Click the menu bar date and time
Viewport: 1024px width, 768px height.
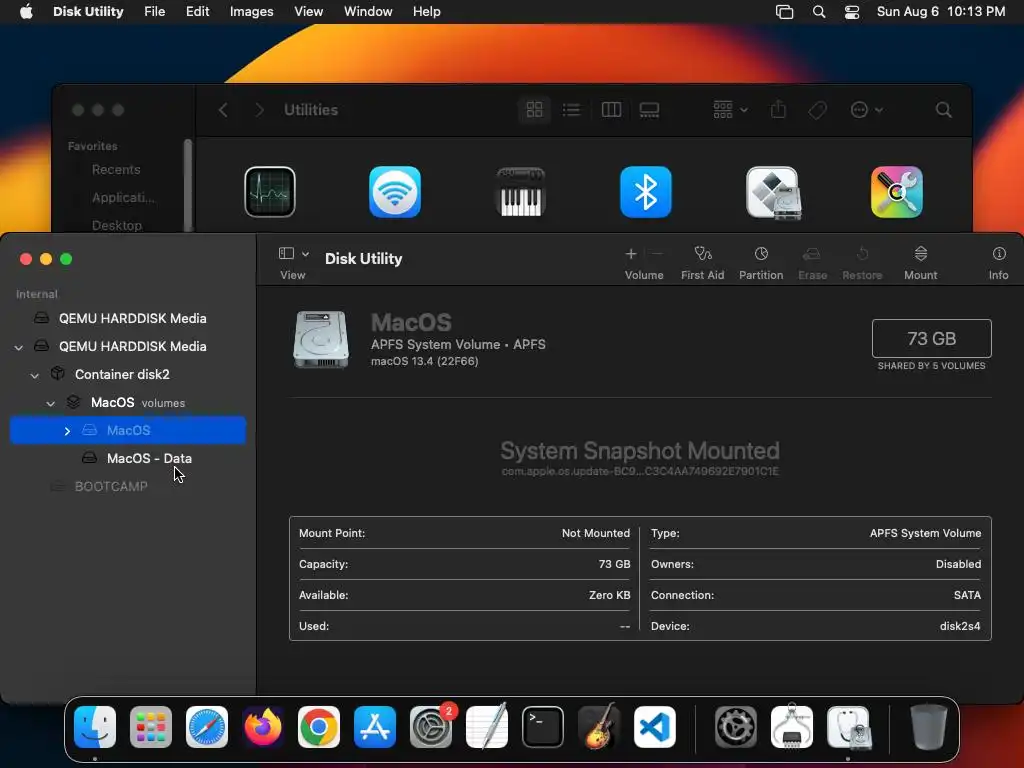point(940,12)
